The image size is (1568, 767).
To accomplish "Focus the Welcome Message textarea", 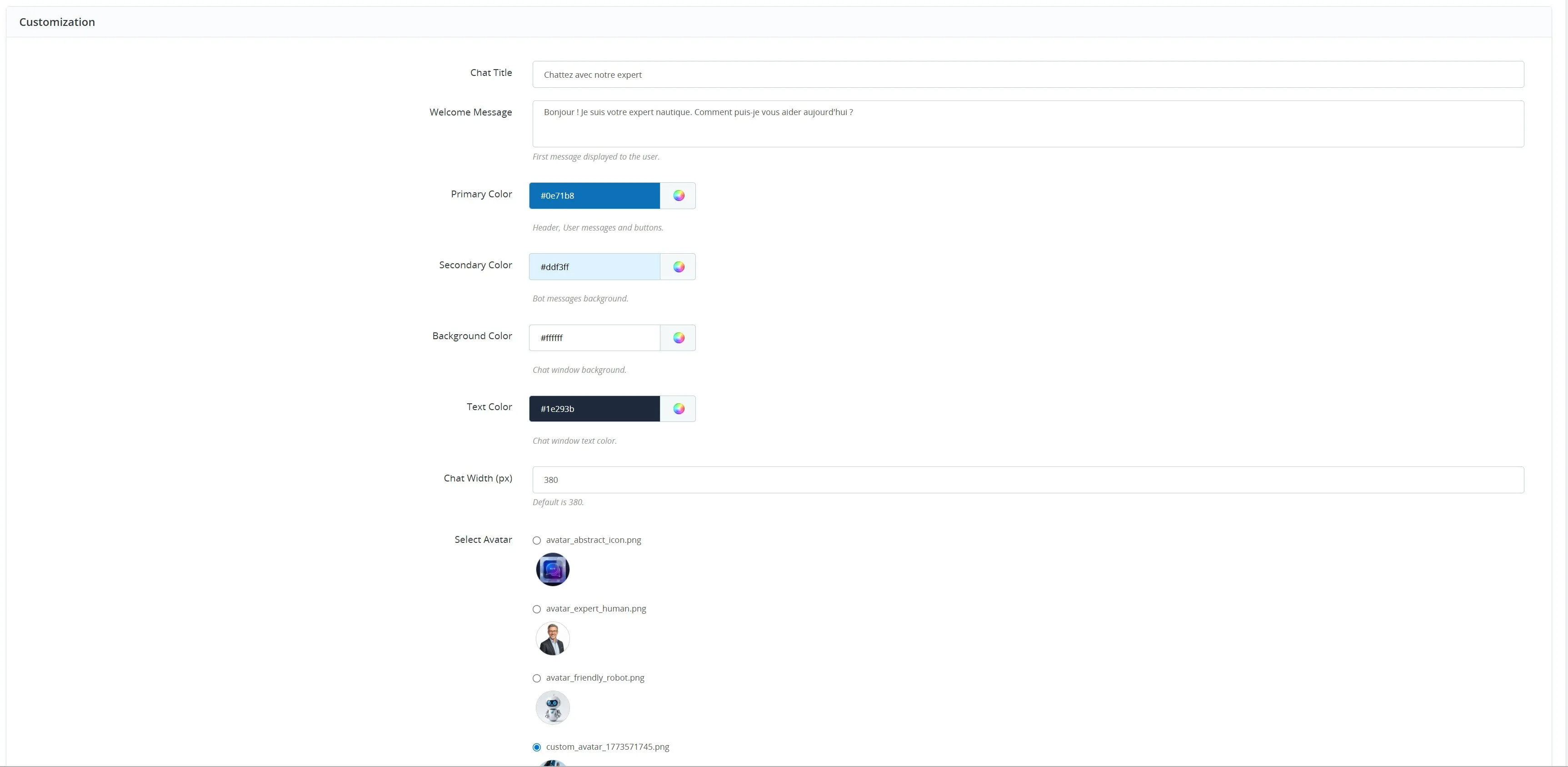I will coord(1028,124).
